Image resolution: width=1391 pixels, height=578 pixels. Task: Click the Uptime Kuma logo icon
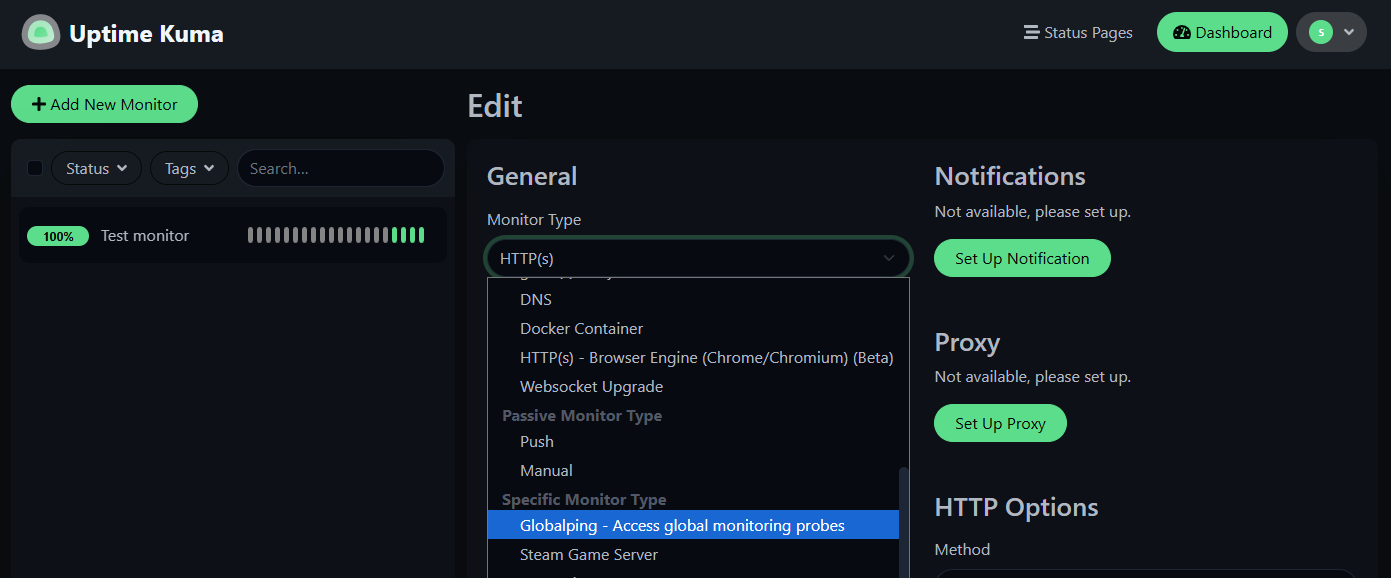[x=40, y=31]
